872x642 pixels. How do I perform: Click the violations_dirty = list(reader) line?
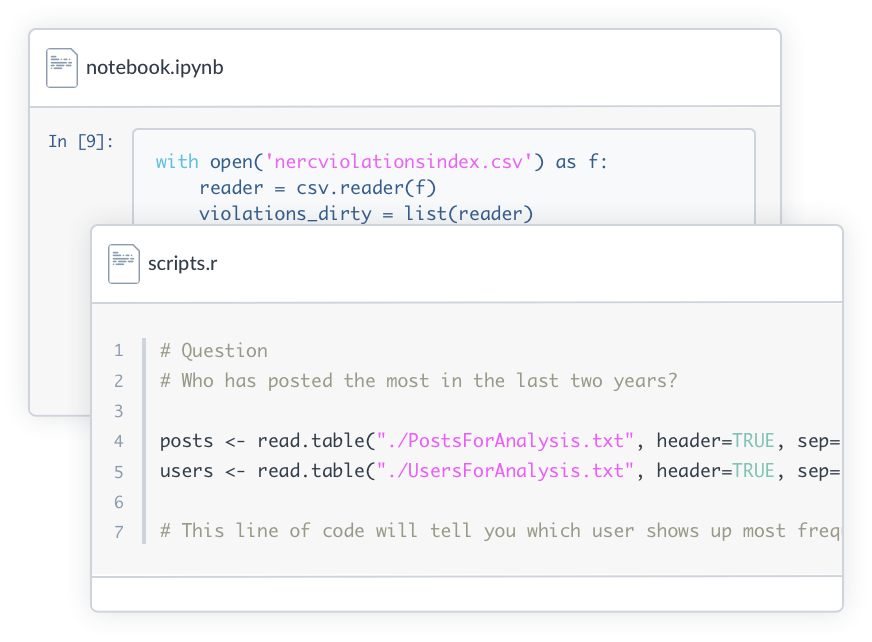(366, 213)
